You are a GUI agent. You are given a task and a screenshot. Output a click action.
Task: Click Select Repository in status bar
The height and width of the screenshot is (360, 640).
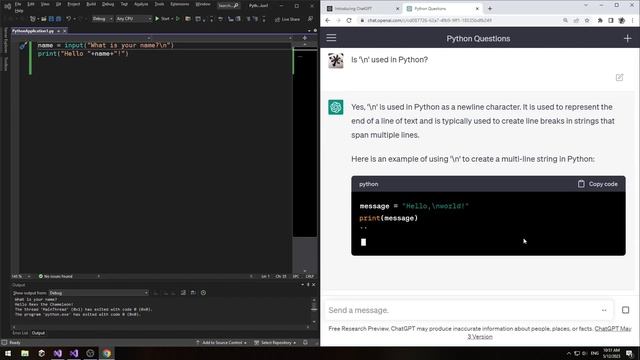[275, 342]
